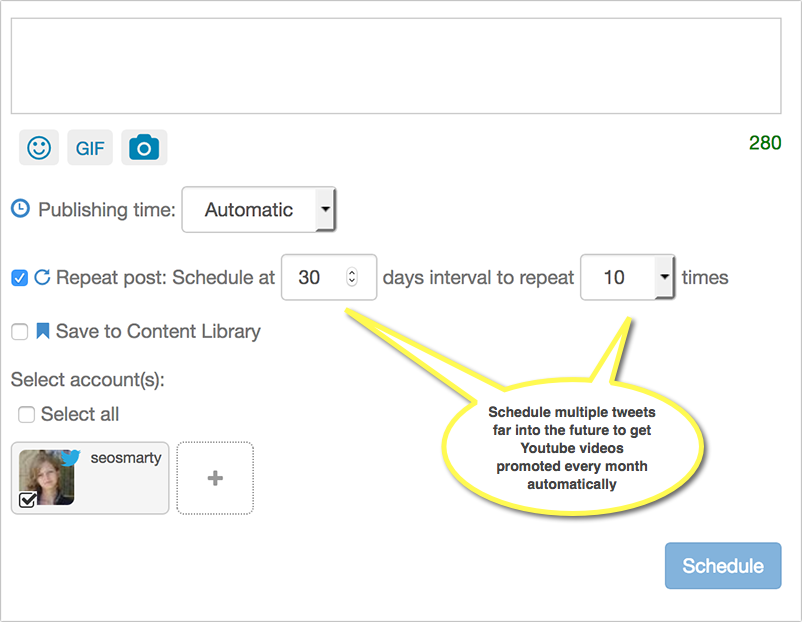Open the emoji picker smiley icon

[x=39, y=148]
